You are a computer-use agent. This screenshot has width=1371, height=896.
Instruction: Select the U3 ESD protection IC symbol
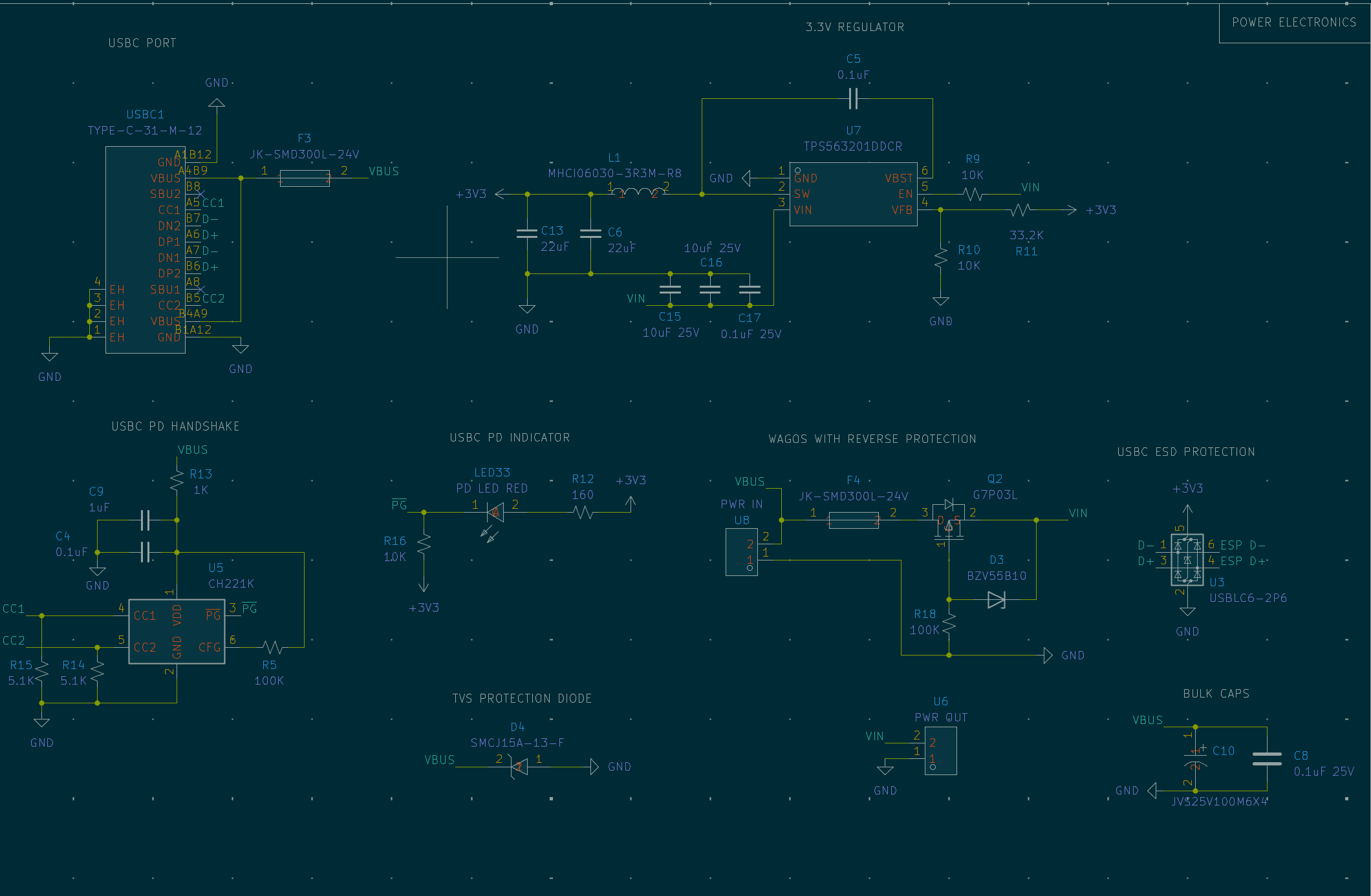pyautogui.click(x=1187, y=560)
